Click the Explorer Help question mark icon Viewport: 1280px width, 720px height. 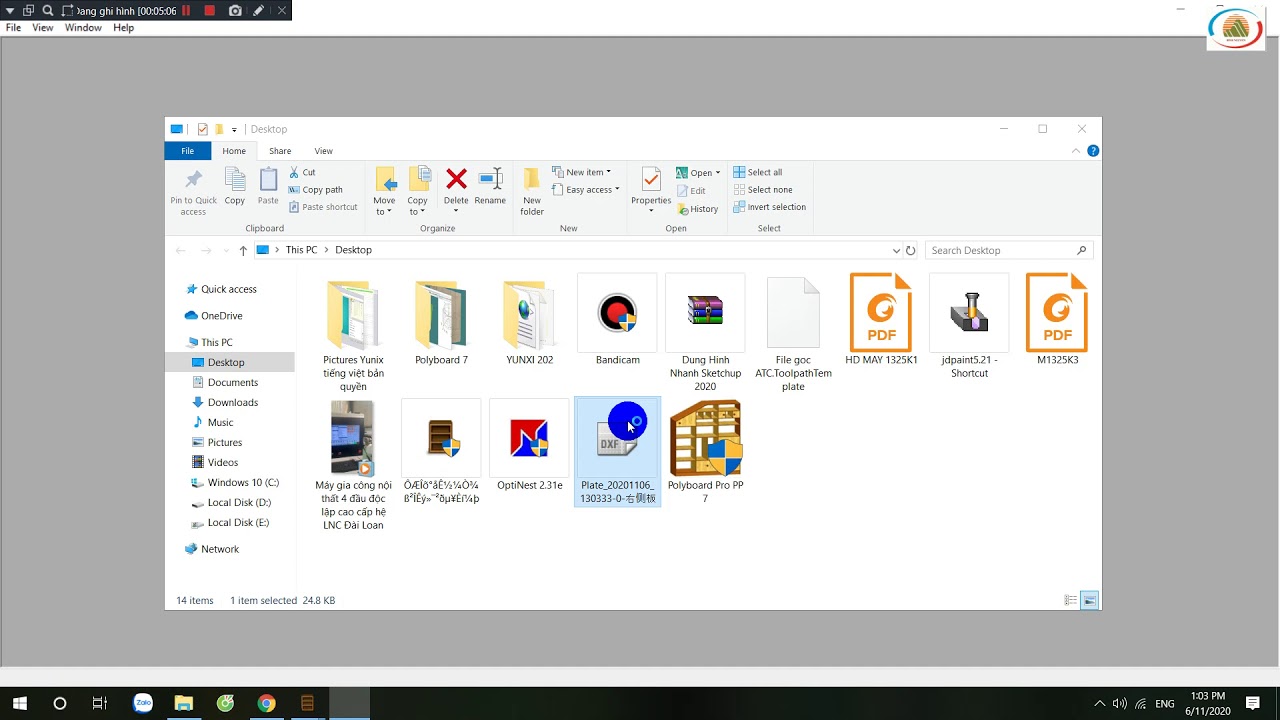point(1093,151)
